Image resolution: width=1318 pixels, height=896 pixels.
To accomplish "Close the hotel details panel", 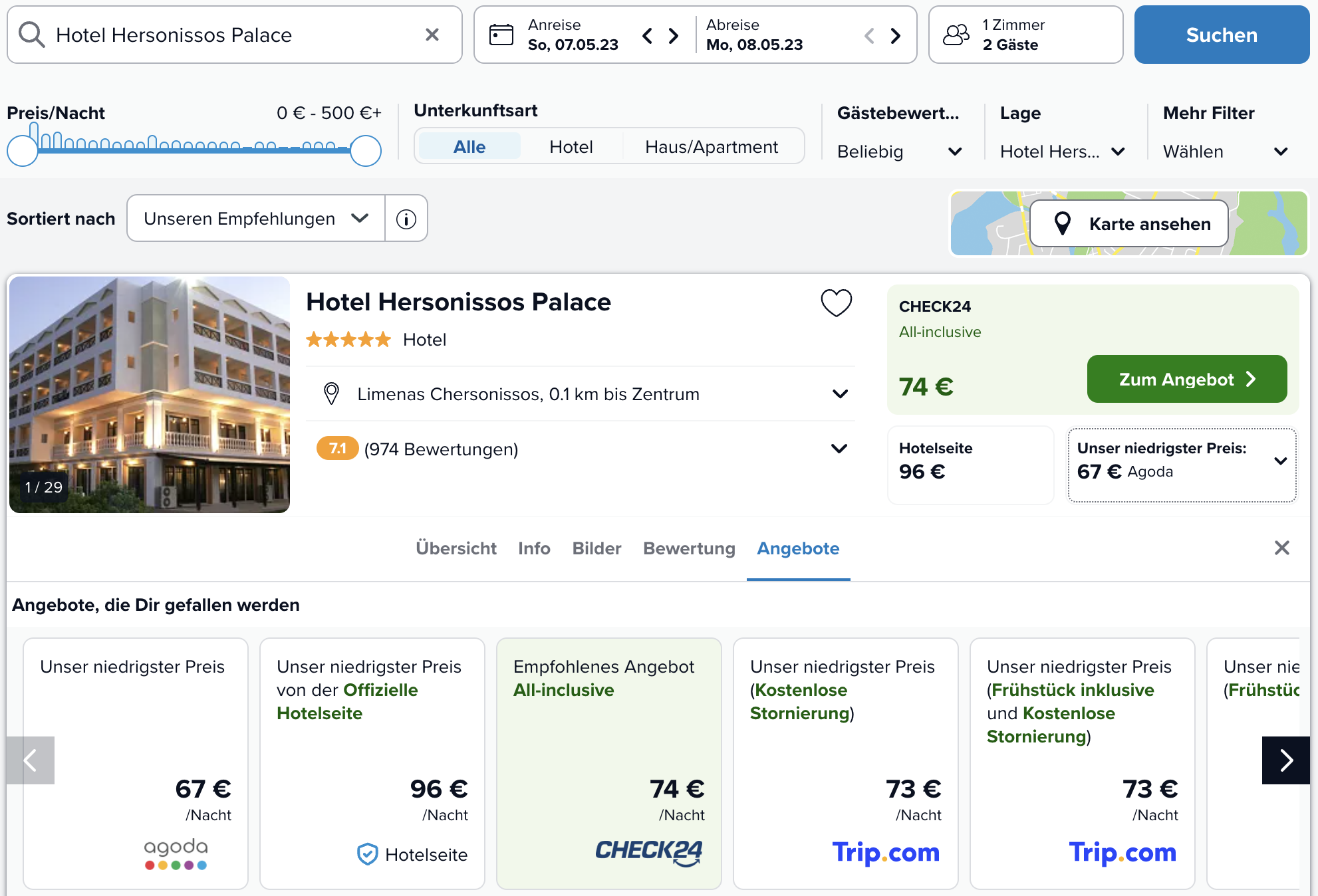I will click(x=1281, y=548).
